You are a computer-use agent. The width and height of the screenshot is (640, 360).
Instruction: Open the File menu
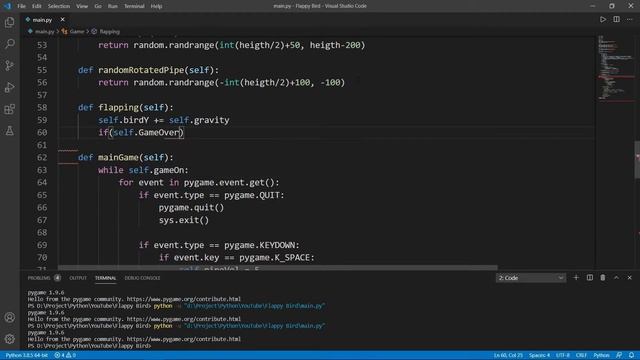tap(21, 6)
